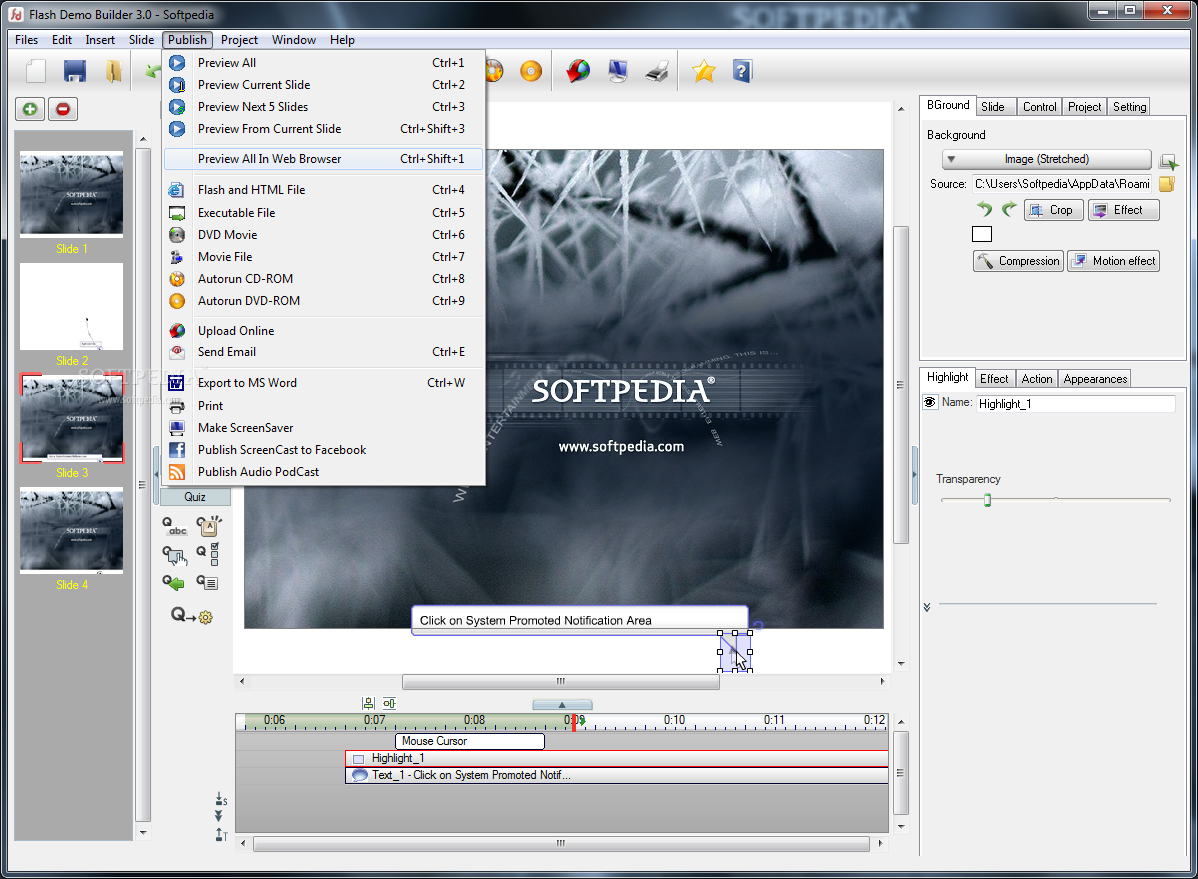Screen dimensions: 1198x879
Task: Open the Image (Stretched) background dropdown
Action: click(1047, 159)
